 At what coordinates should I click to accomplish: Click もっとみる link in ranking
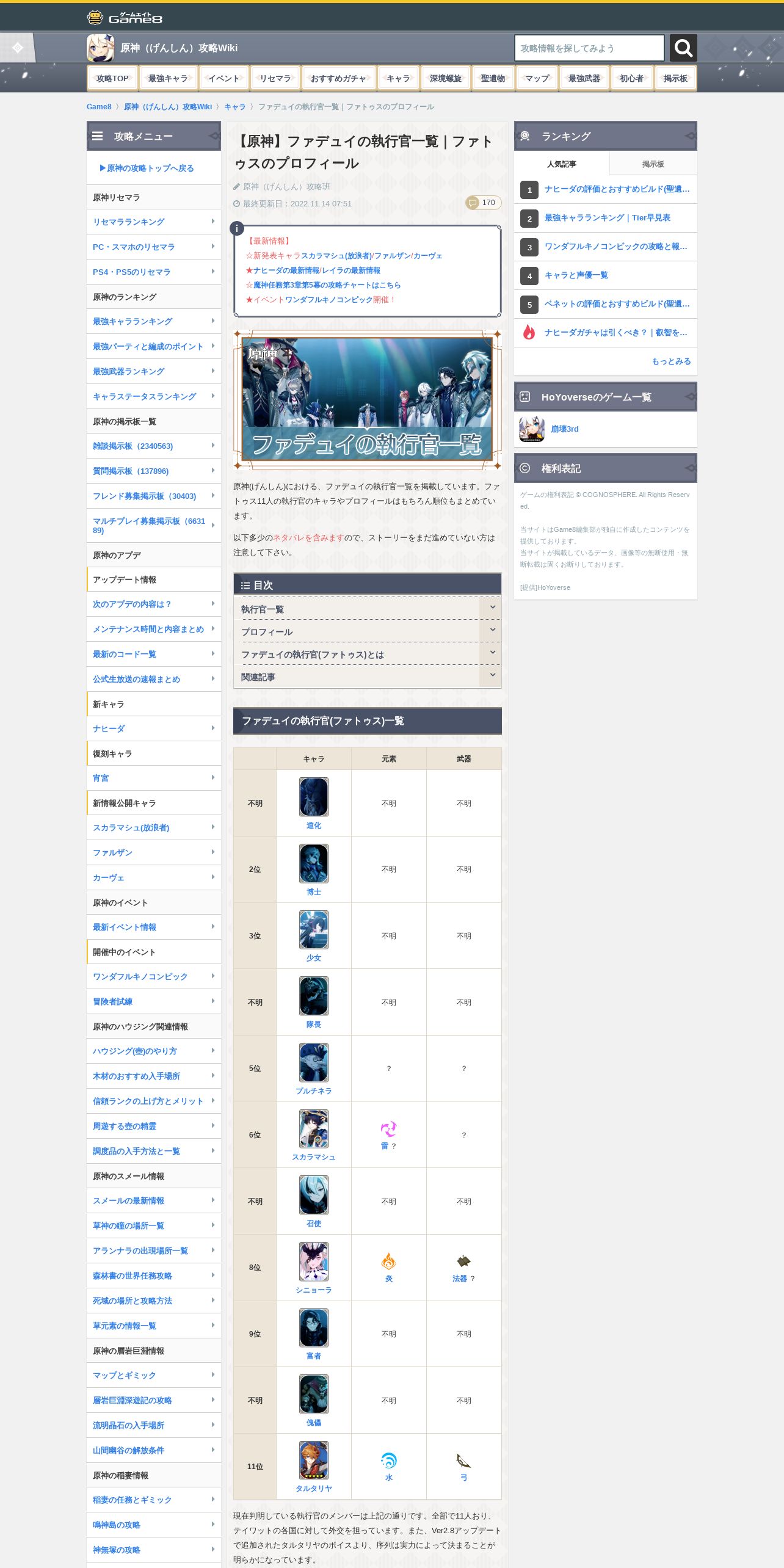[671, 361]
